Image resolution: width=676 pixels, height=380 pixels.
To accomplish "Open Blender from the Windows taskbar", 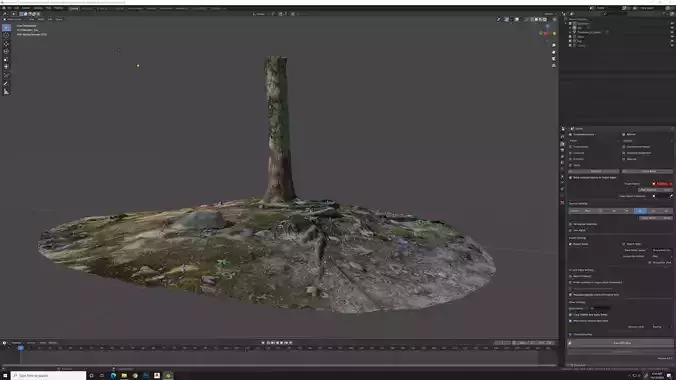I will pyautogui.click(x=168, y=376).
